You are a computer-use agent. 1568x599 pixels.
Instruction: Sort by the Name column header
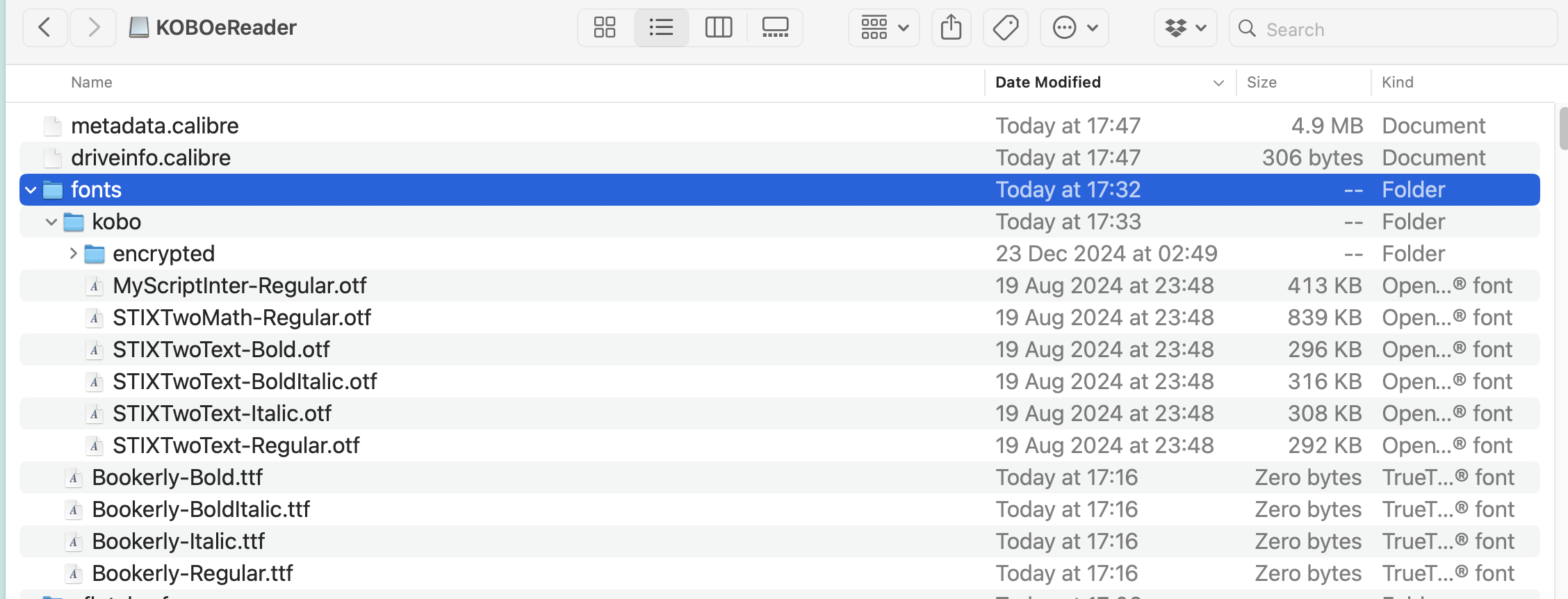coord(92,82)
